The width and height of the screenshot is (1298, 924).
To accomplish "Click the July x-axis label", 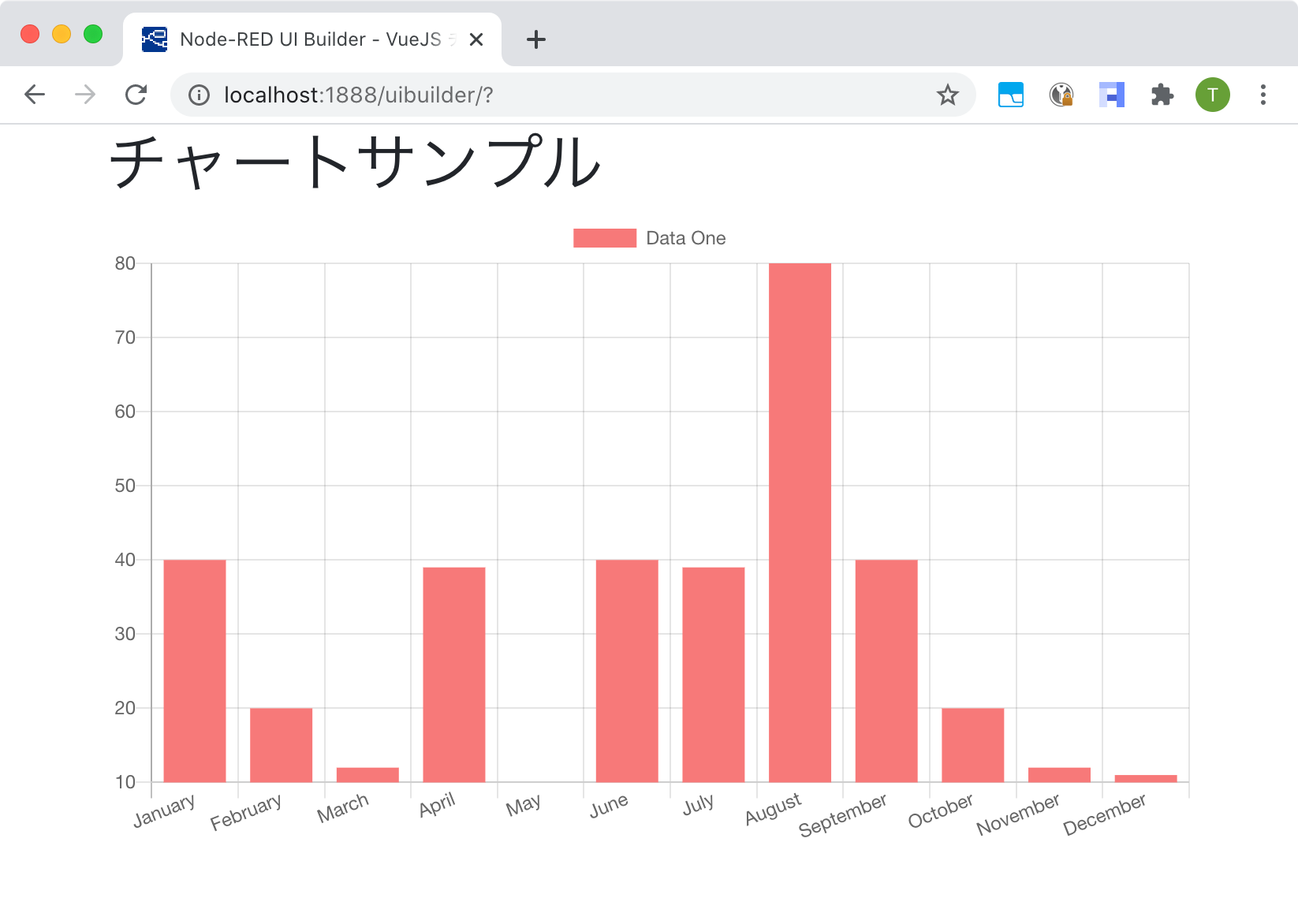I will click(699, 804).
